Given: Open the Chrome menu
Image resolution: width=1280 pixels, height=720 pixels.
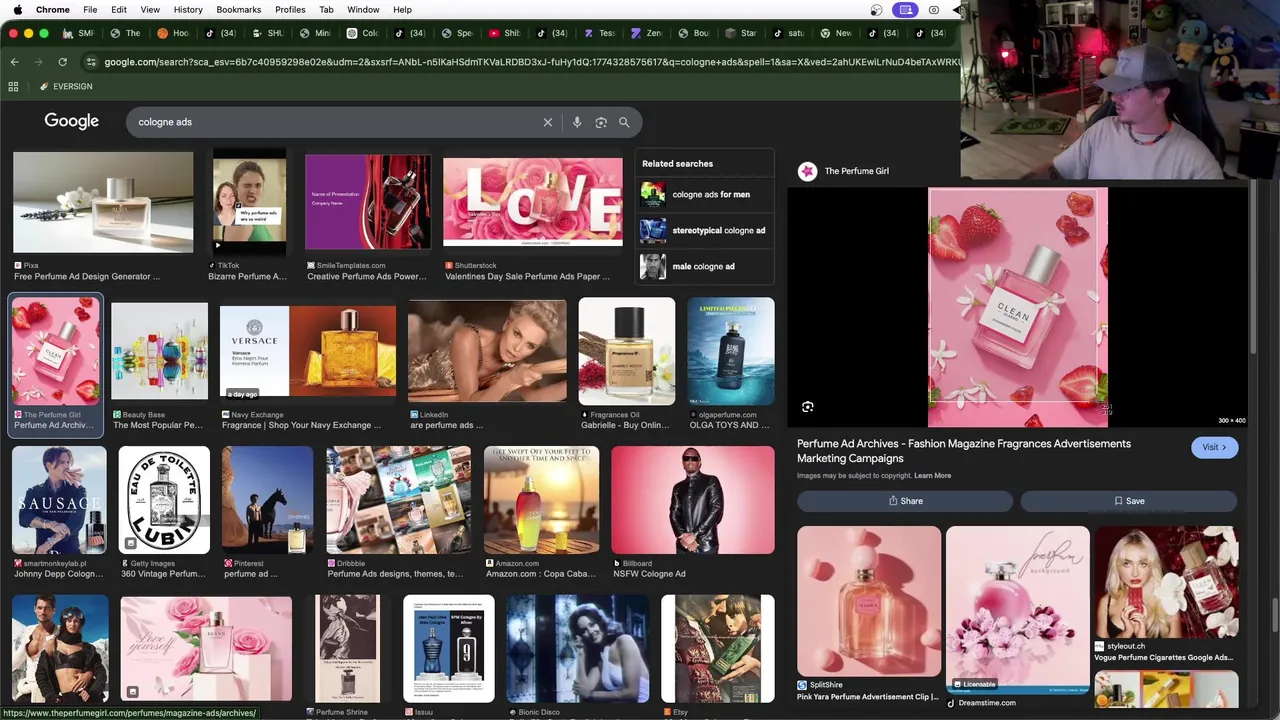Looking at the screenshot, I should 53,10.
